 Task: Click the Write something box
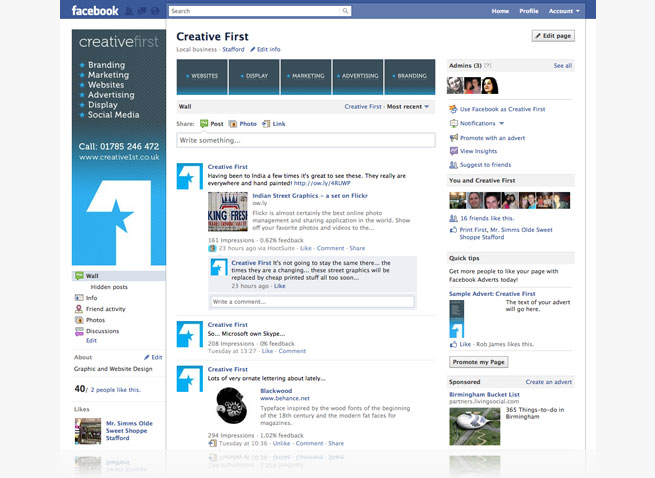(306, 140)
